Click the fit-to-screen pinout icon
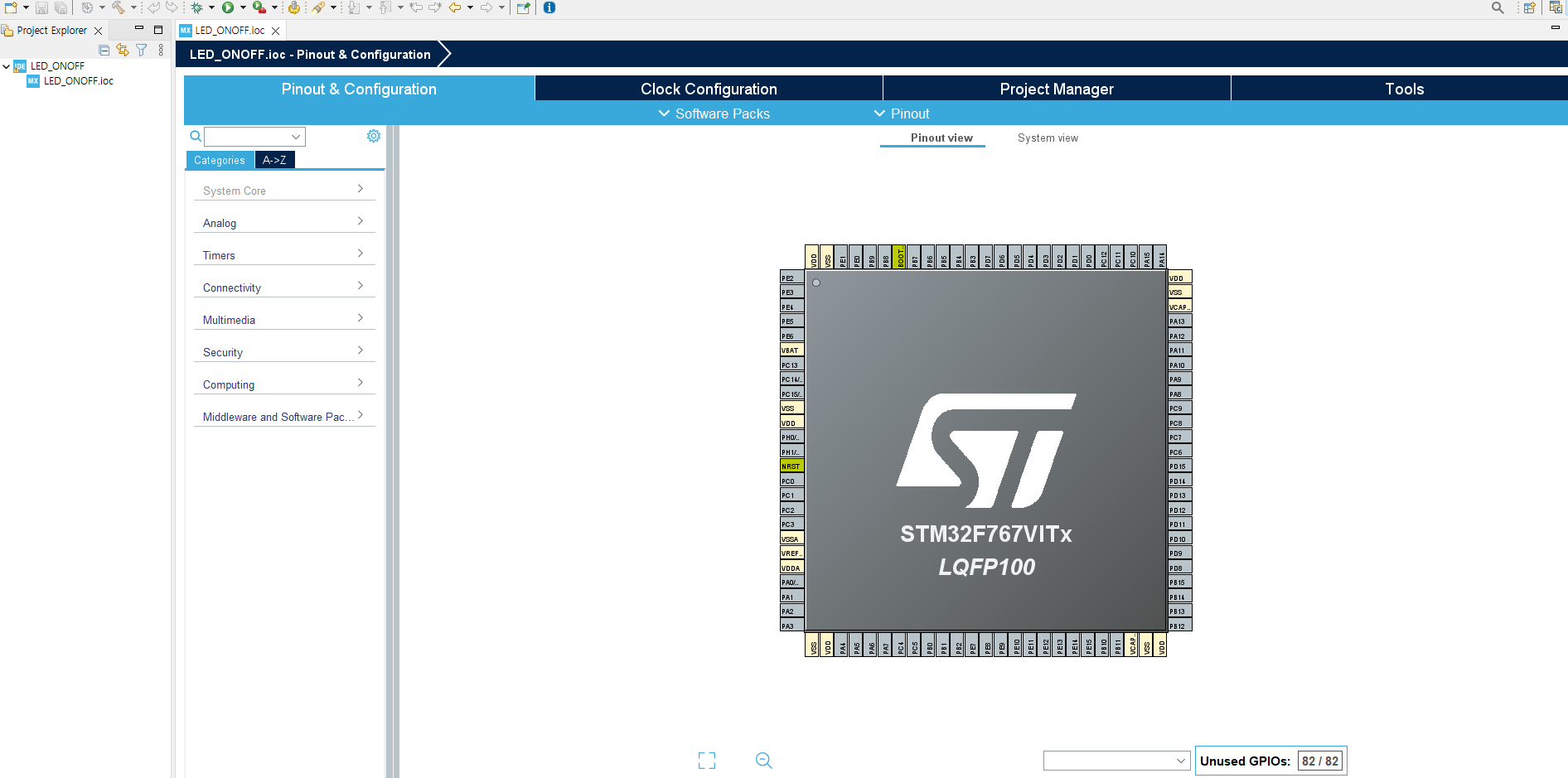Screen dimensions: 1568x778 pyautogui.click(x=707, y=761)
